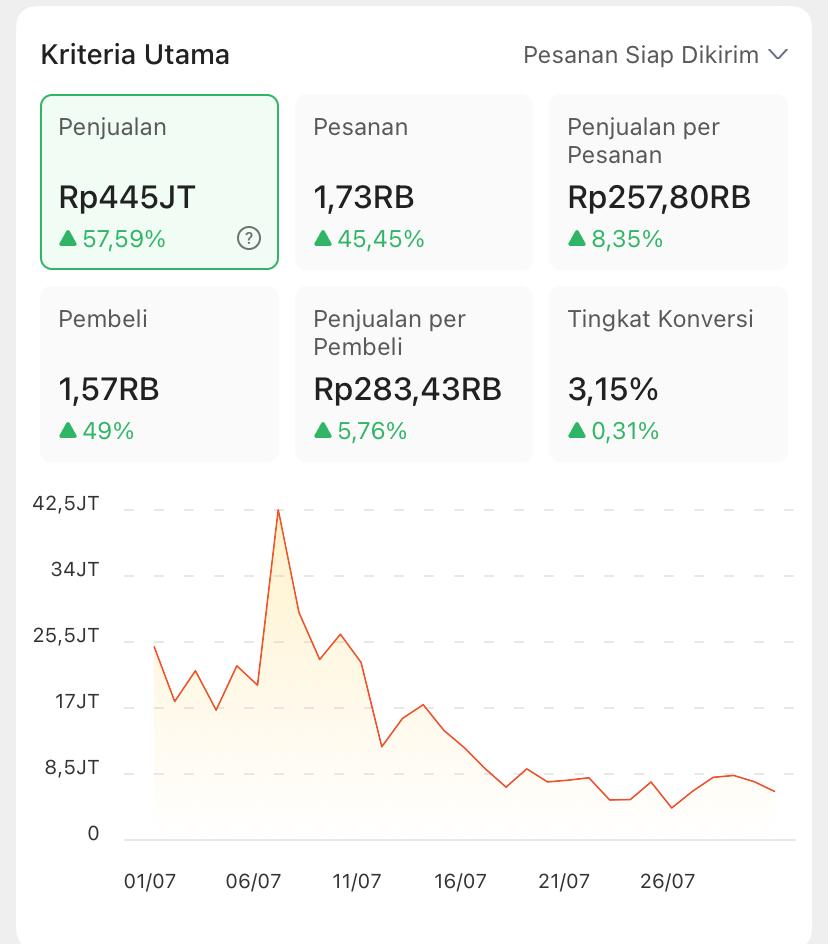Viewport: 828px width, 944px height.
Task: Click the chart's highest sales peak point
Action: 278,511
